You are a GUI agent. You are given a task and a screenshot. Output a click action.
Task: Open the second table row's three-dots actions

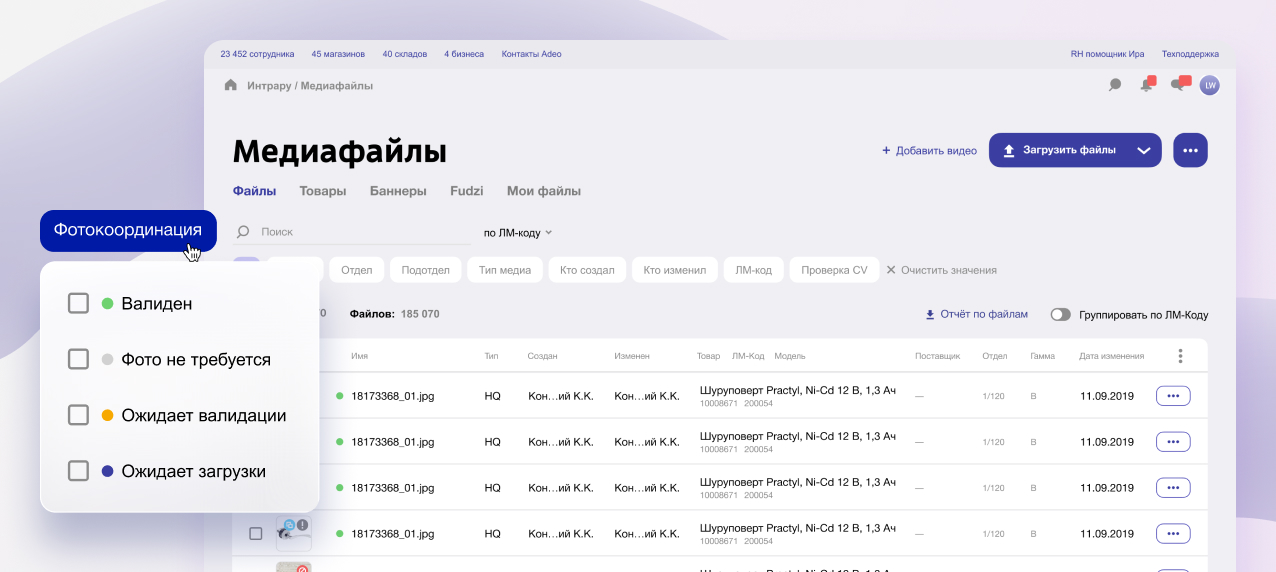pyautogui.click(x=1173, y=442)
